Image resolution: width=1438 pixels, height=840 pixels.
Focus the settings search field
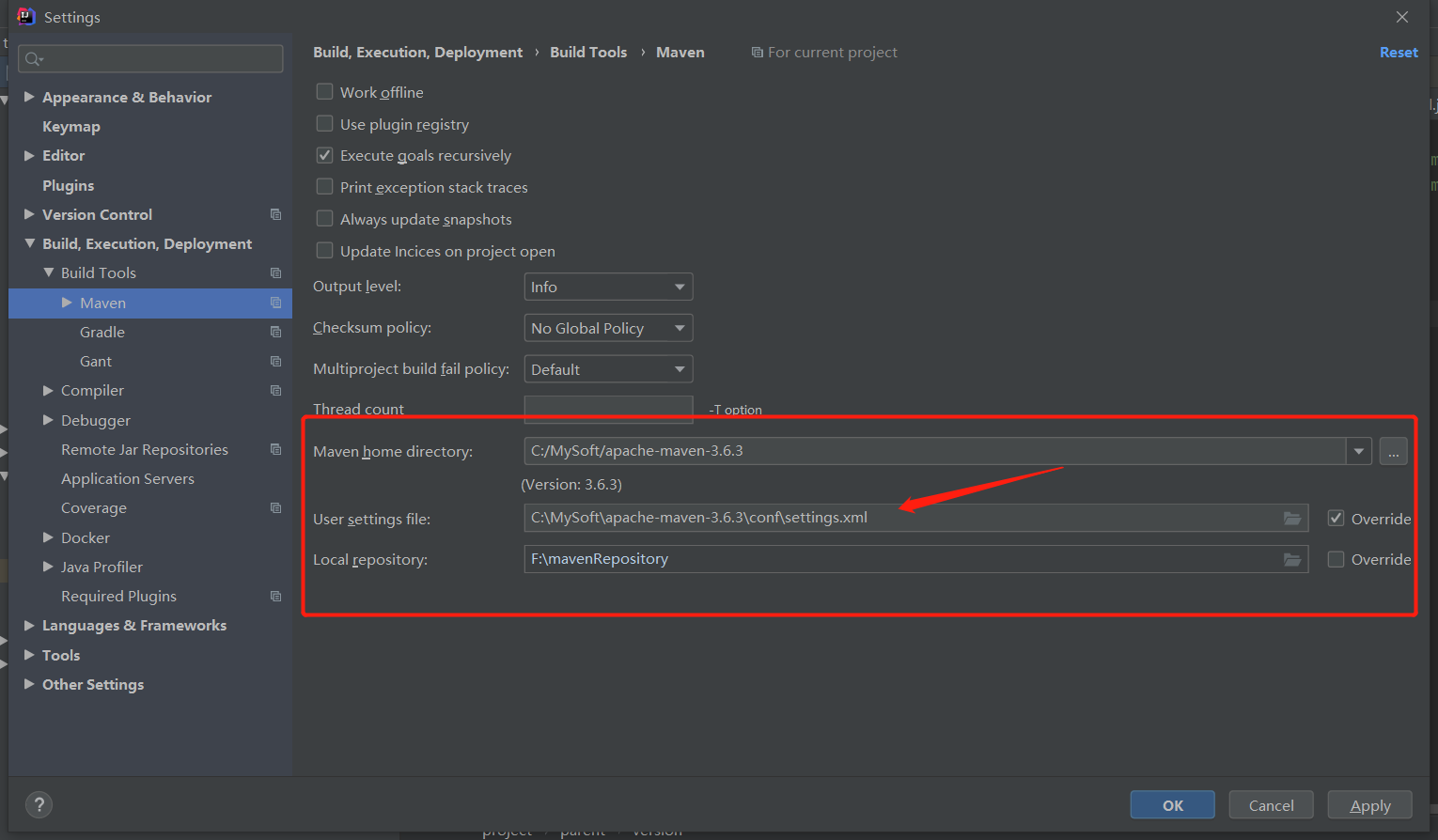click(150, 58)
